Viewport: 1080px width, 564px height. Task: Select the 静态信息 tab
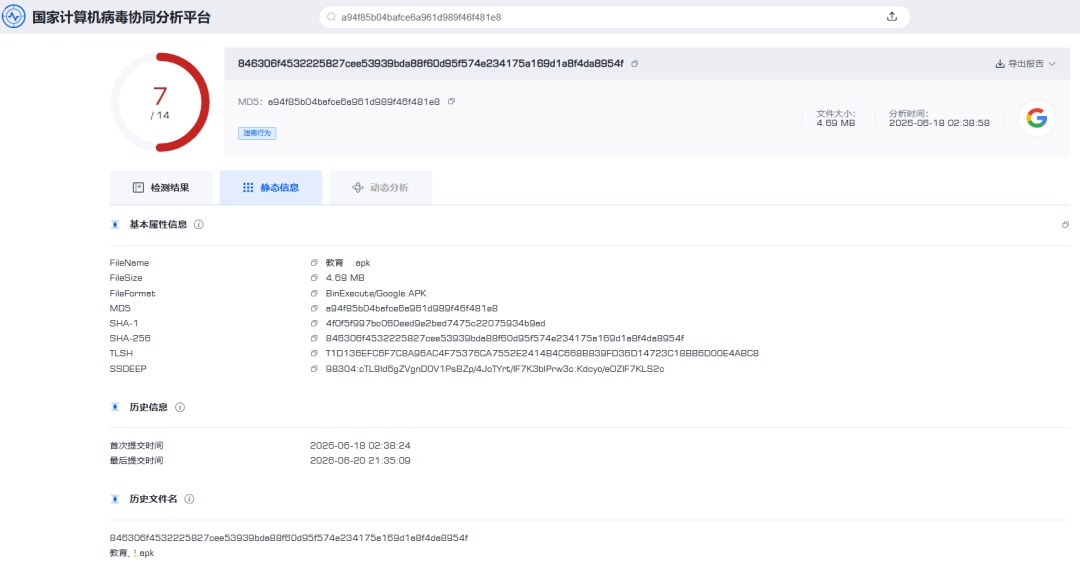pos(271,187)
